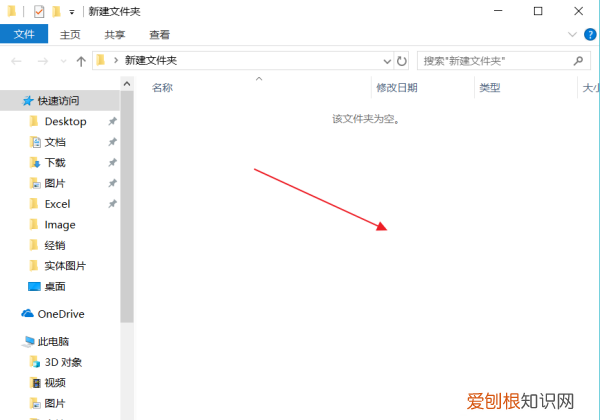The height and width of the screenshot is (420, 600).
Task: Open the Desktop quick access folder
Action: point(65,122)
